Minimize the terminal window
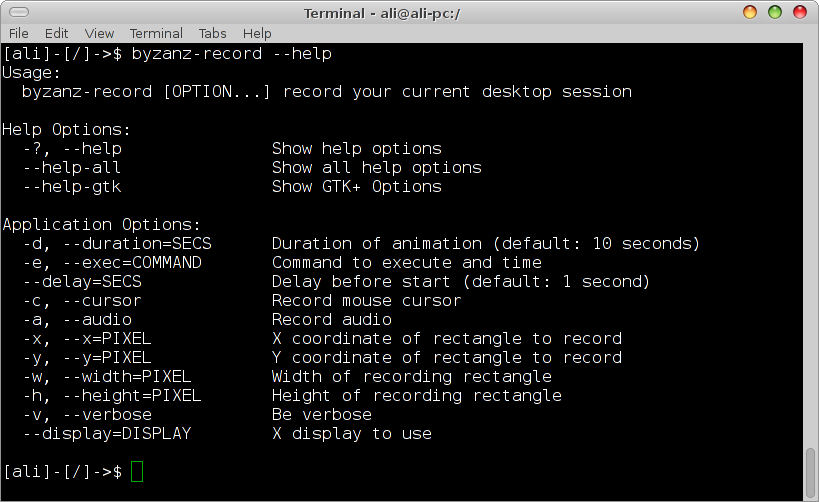Screen dimensions: 819x502 750,12
